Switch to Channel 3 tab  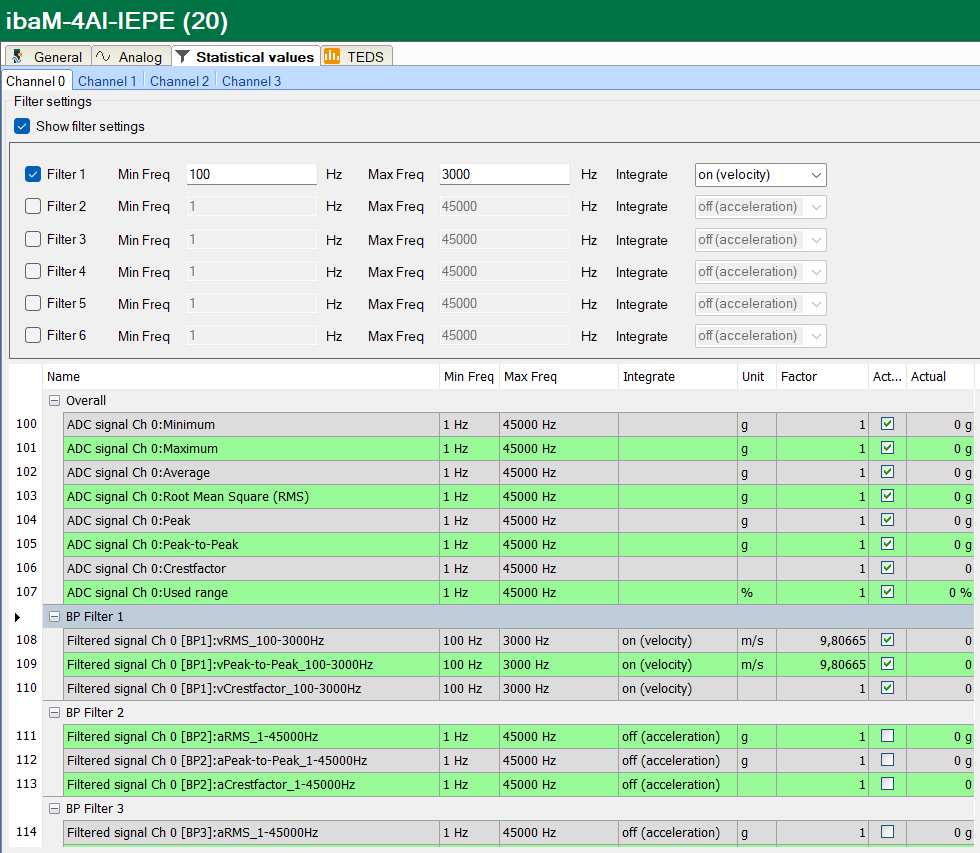coord(251,81)
